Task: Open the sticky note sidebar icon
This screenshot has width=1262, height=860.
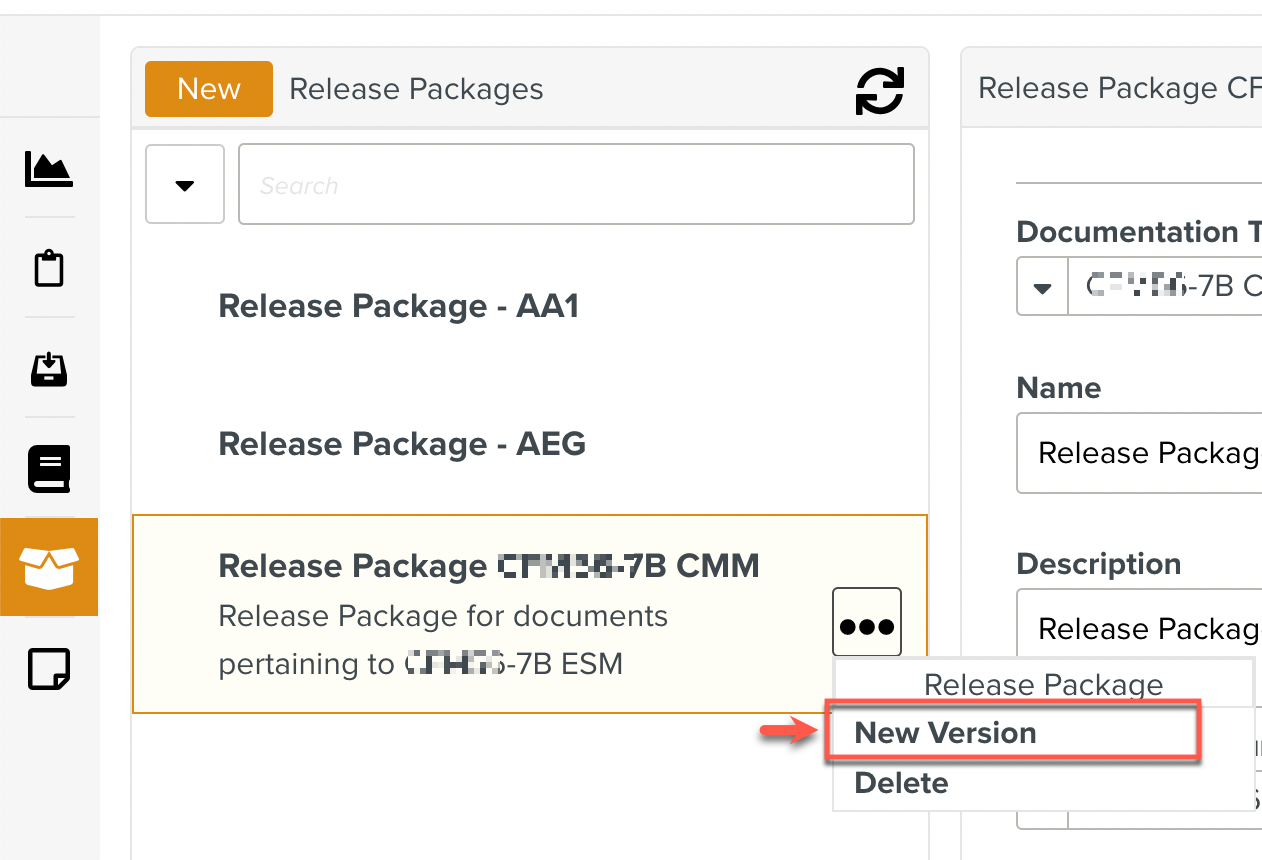Action: tap(49, 668)
